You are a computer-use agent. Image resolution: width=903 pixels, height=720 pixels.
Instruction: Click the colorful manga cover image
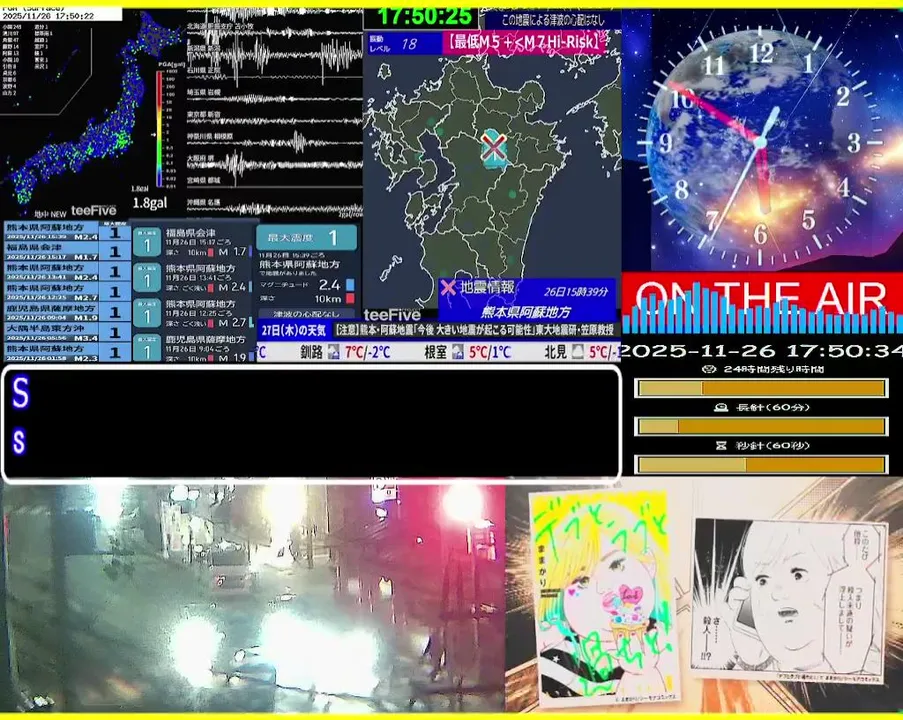[x=605, y=597]
